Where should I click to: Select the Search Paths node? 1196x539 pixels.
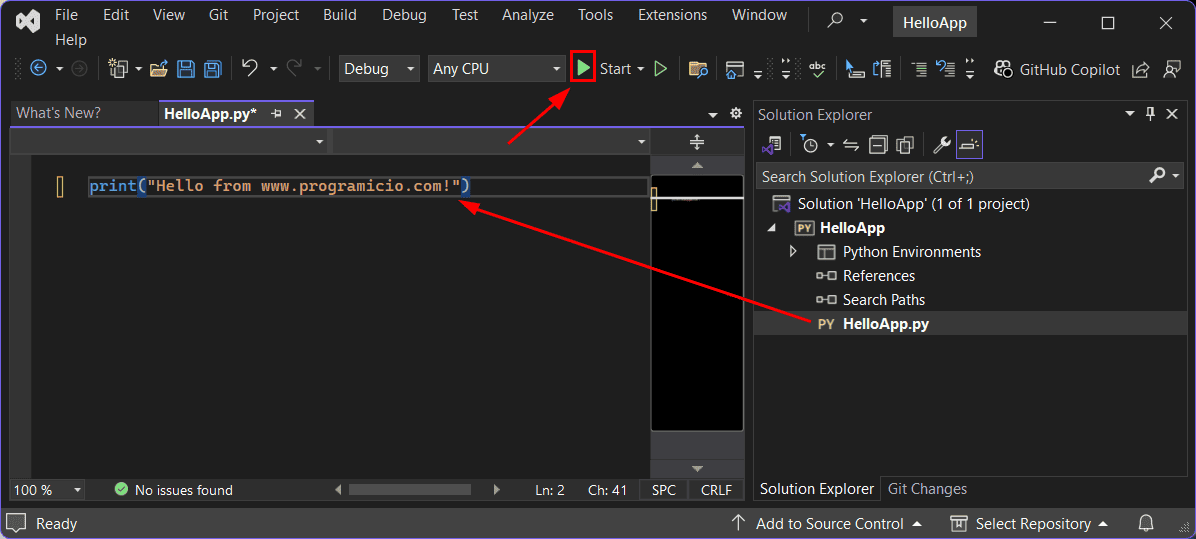pos(883,300)
